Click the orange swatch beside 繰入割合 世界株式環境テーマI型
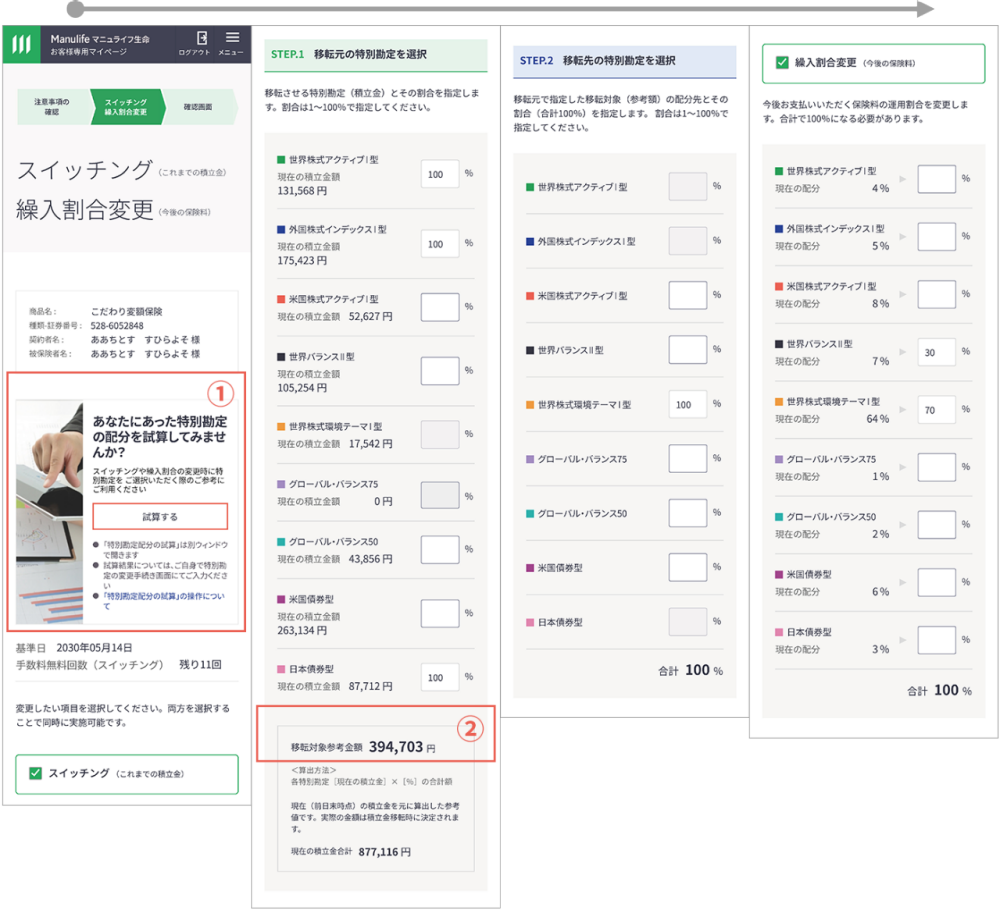 tap(779, 402)
